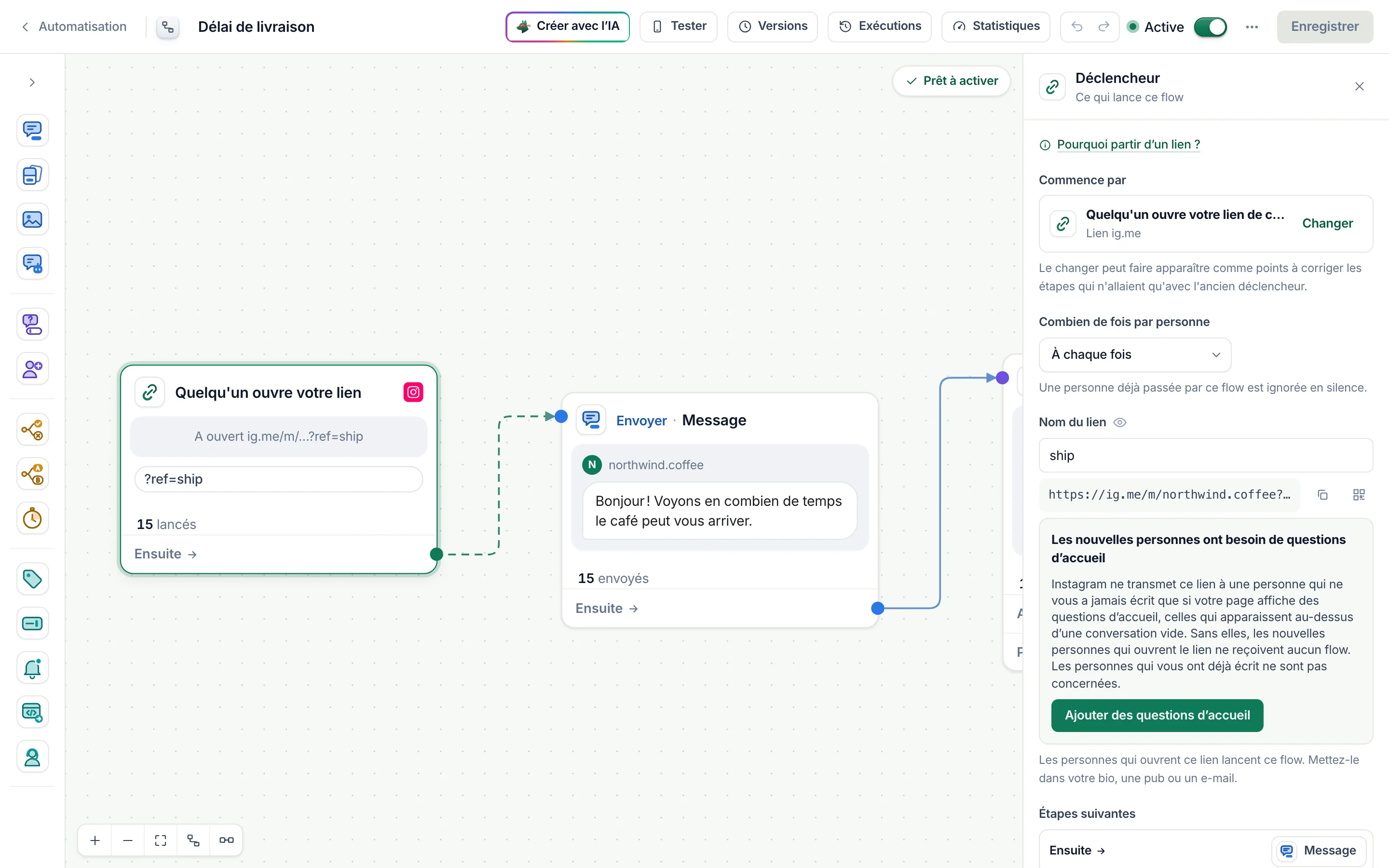Click the undo arrow
The width and height of the screenshot is (1389, 868).
click(1077, 27)
